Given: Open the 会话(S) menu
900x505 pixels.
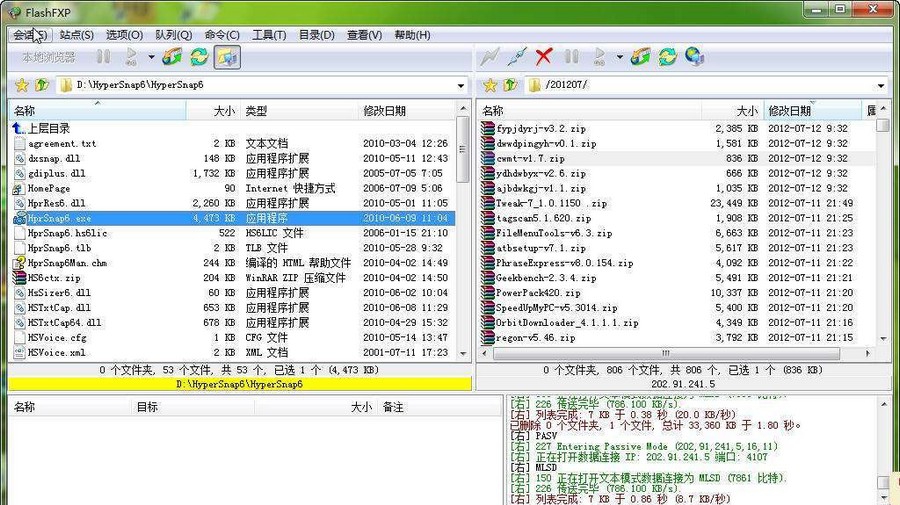Looking at the screenshot, I should point(30,35).
